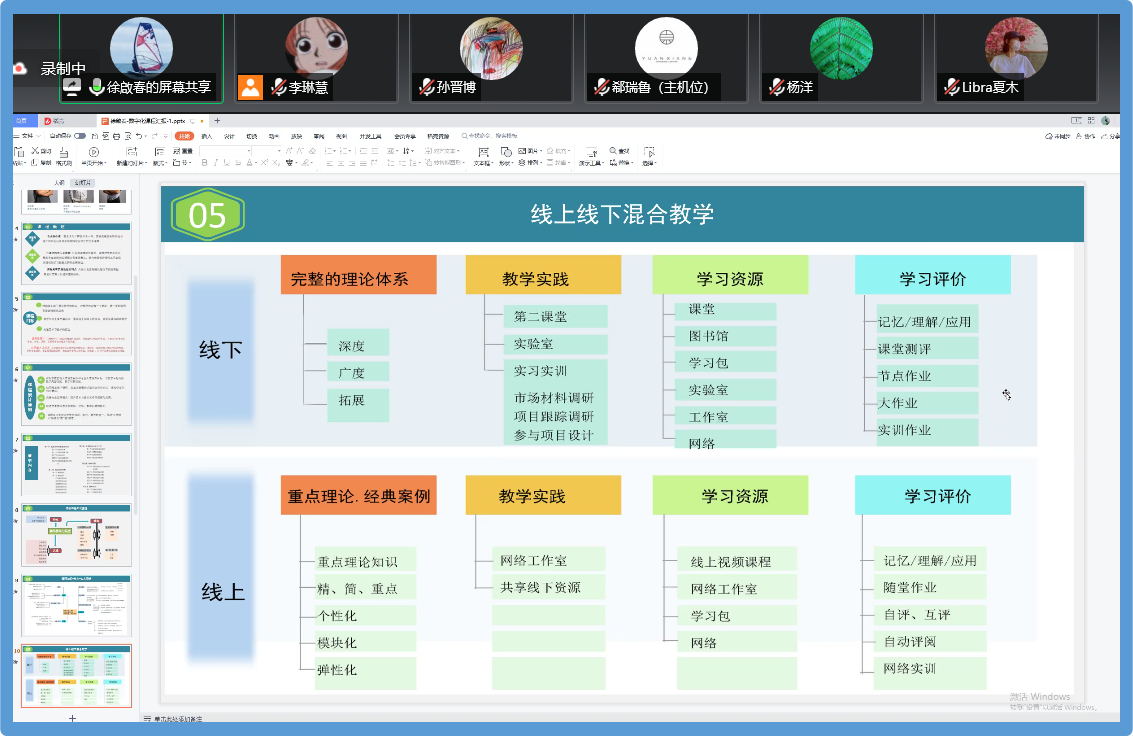Select the last slide thumbnail in panel
Screen dimensions: 1133x736
[x=77, y=676]
